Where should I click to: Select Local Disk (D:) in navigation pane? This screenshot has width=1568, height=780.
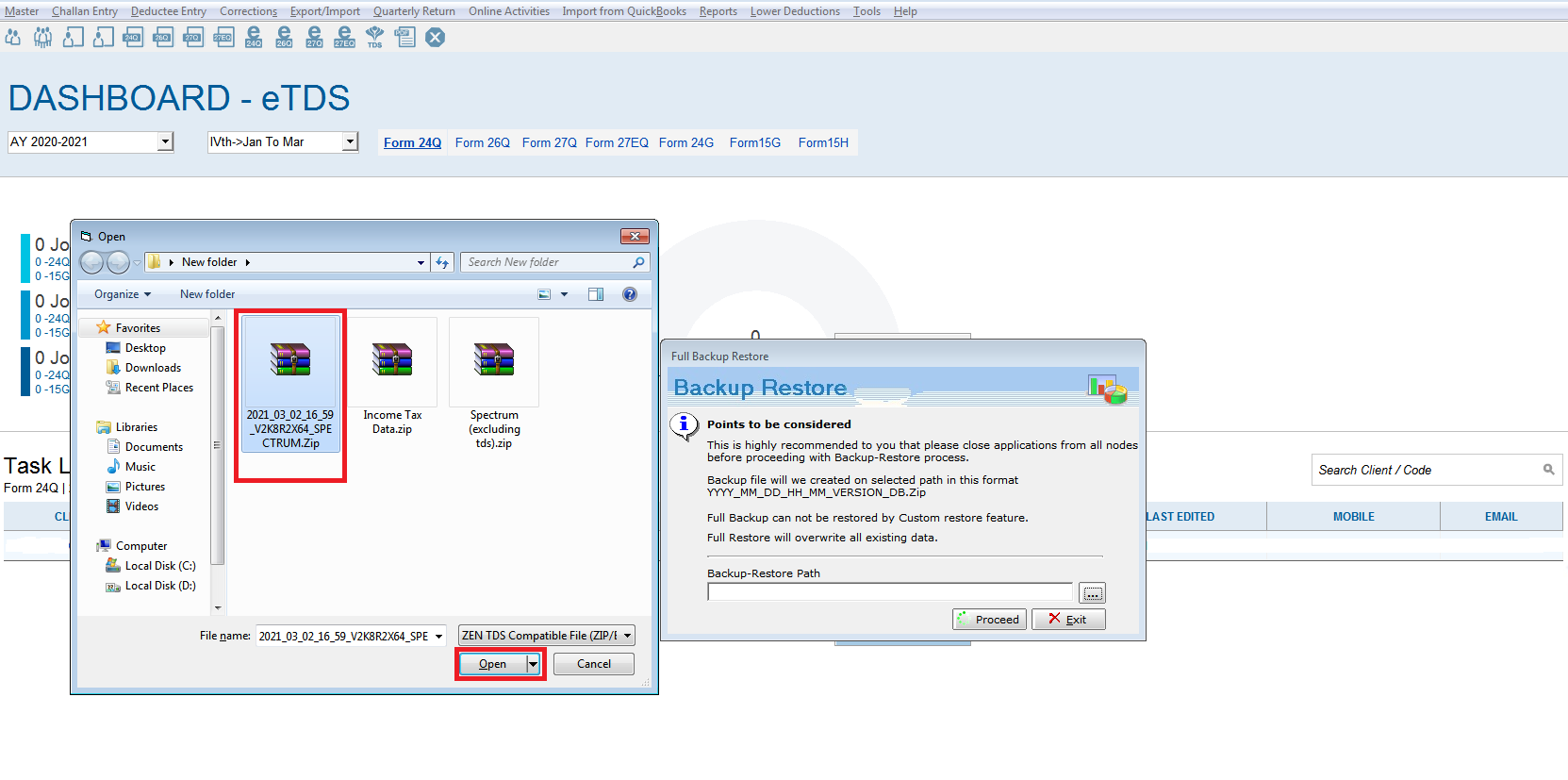pos(151,586)
